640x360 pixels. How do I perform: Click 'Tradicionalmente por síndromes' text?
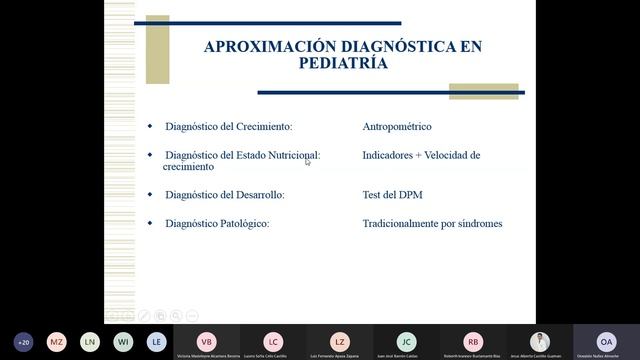click(432, 224)
